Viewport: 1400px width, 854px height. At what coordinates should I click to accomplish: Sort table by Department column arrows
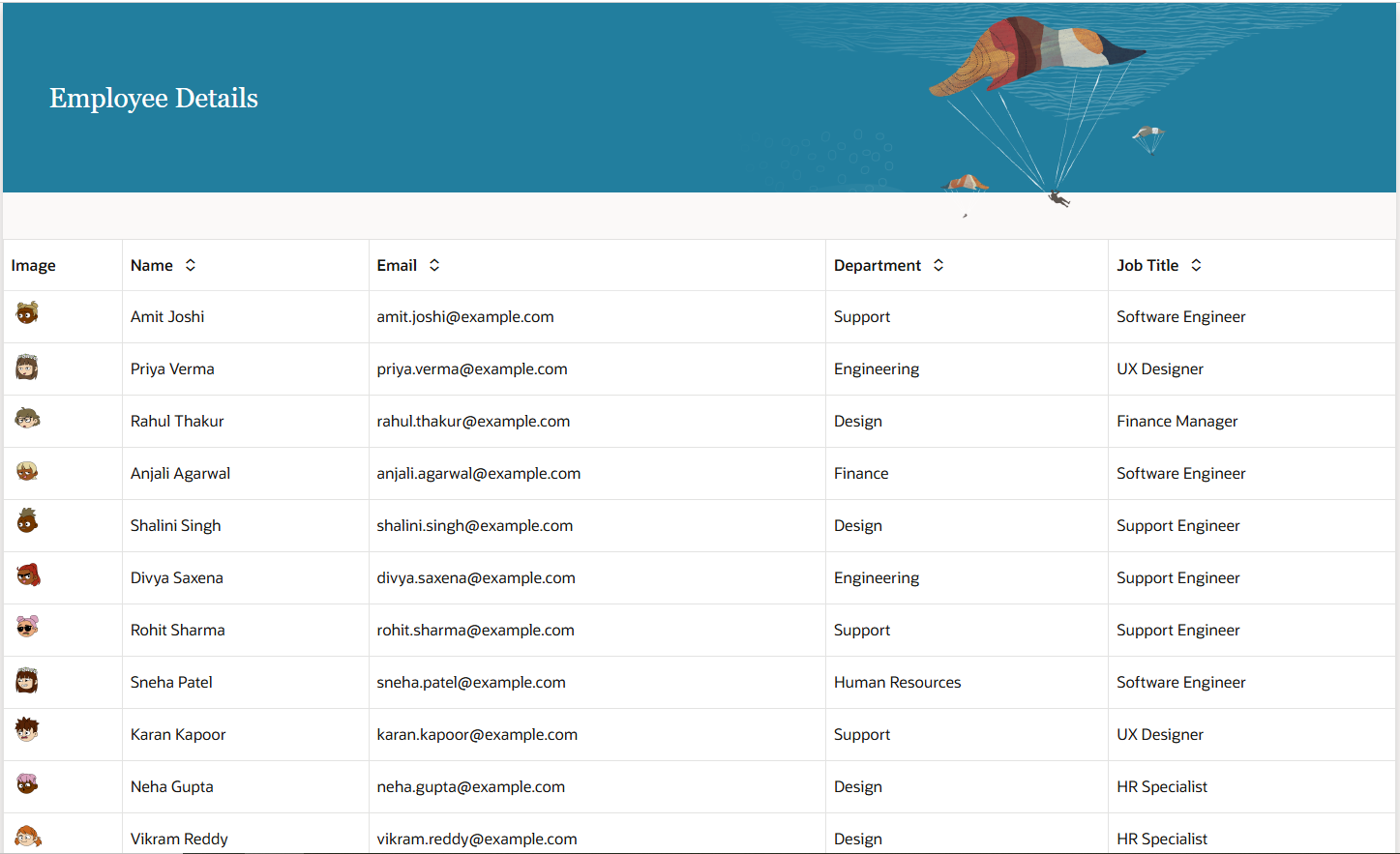(938, 265)
